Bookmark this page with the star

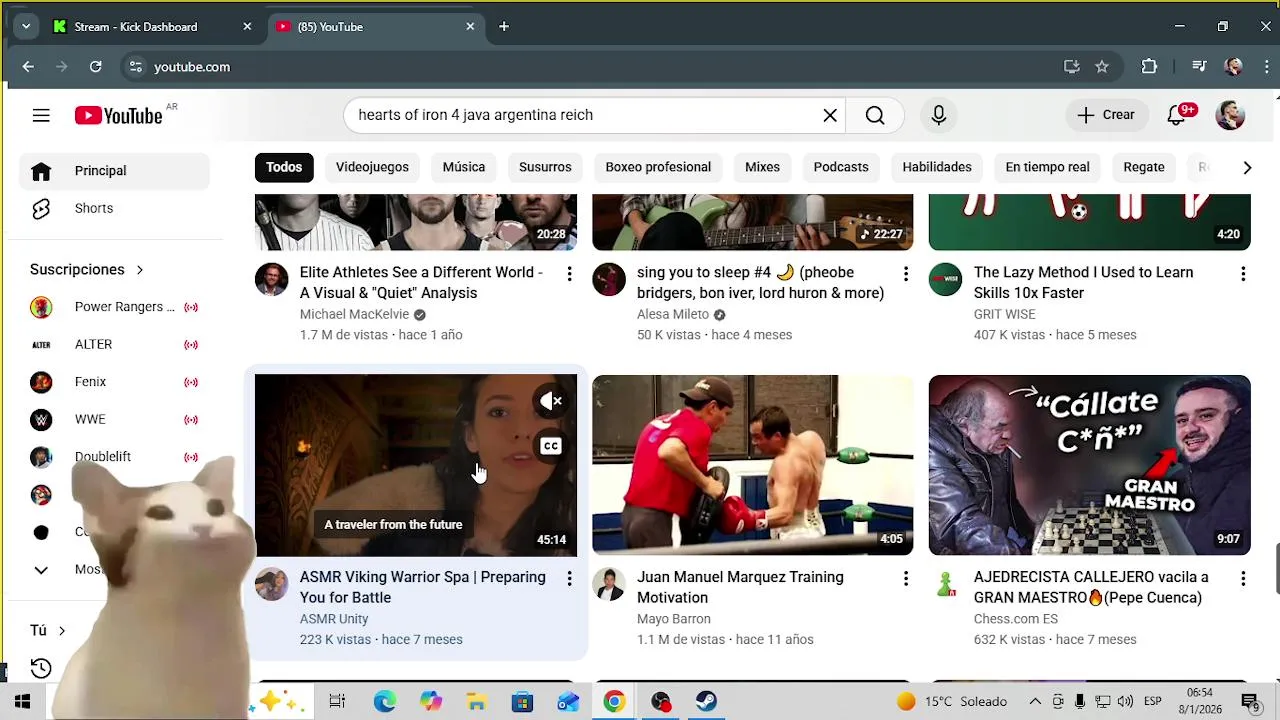pos(1102,67)
